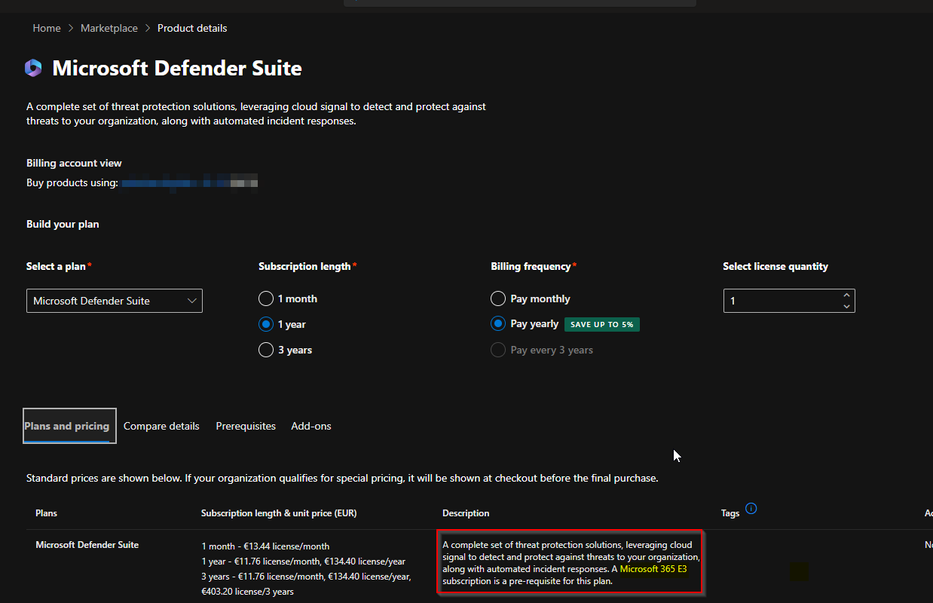
Task: Click the 'Build your plan' heading
Action: pyautogui.click(x=62, y=224)
